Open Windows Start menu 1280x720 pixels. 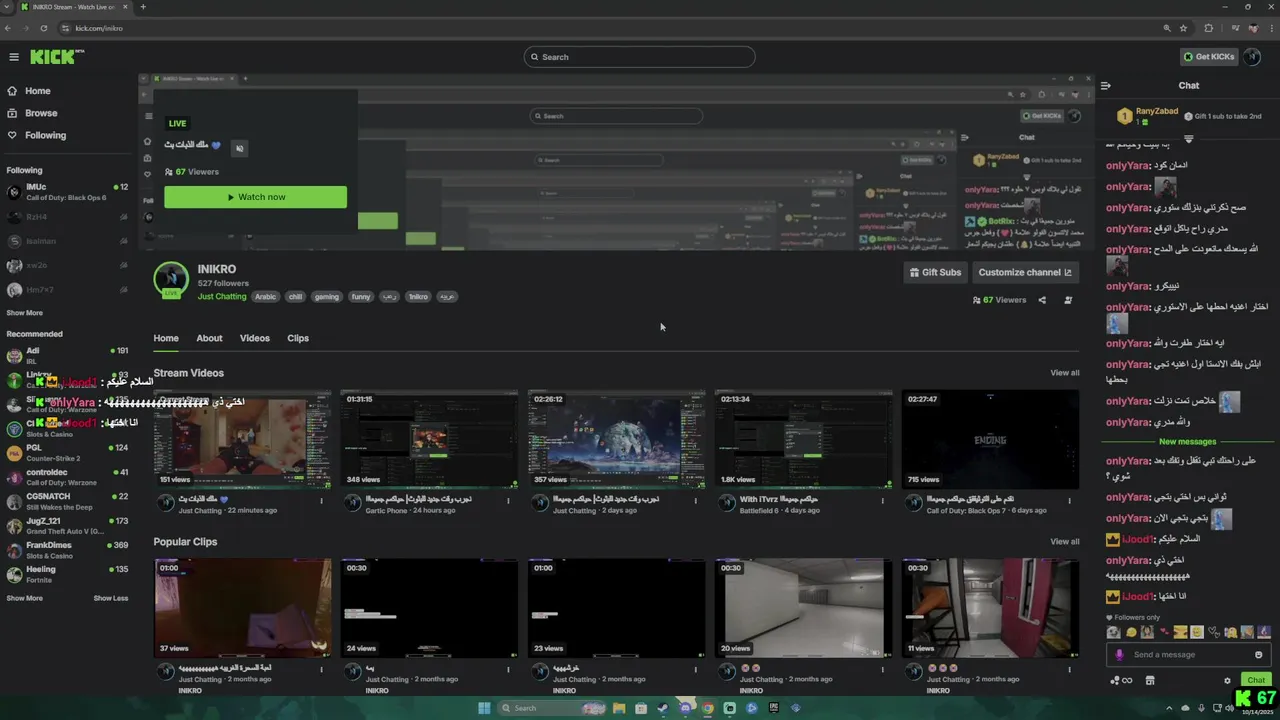(x=484, y=708)
